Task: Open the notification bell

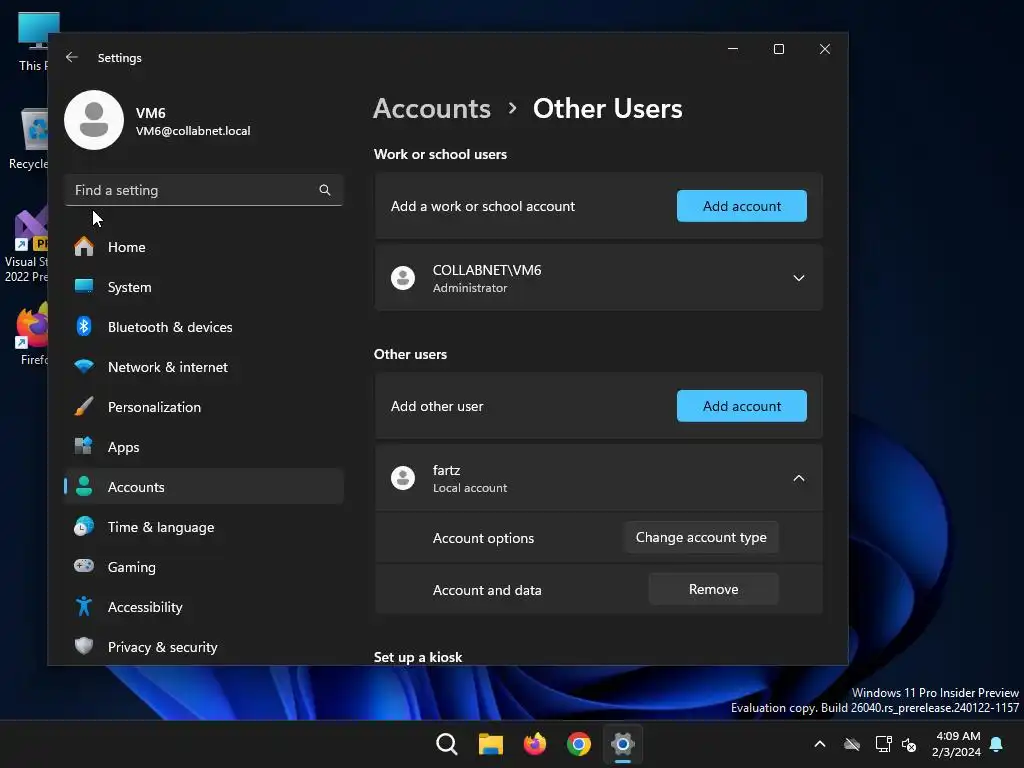Action: pos(996,744)
